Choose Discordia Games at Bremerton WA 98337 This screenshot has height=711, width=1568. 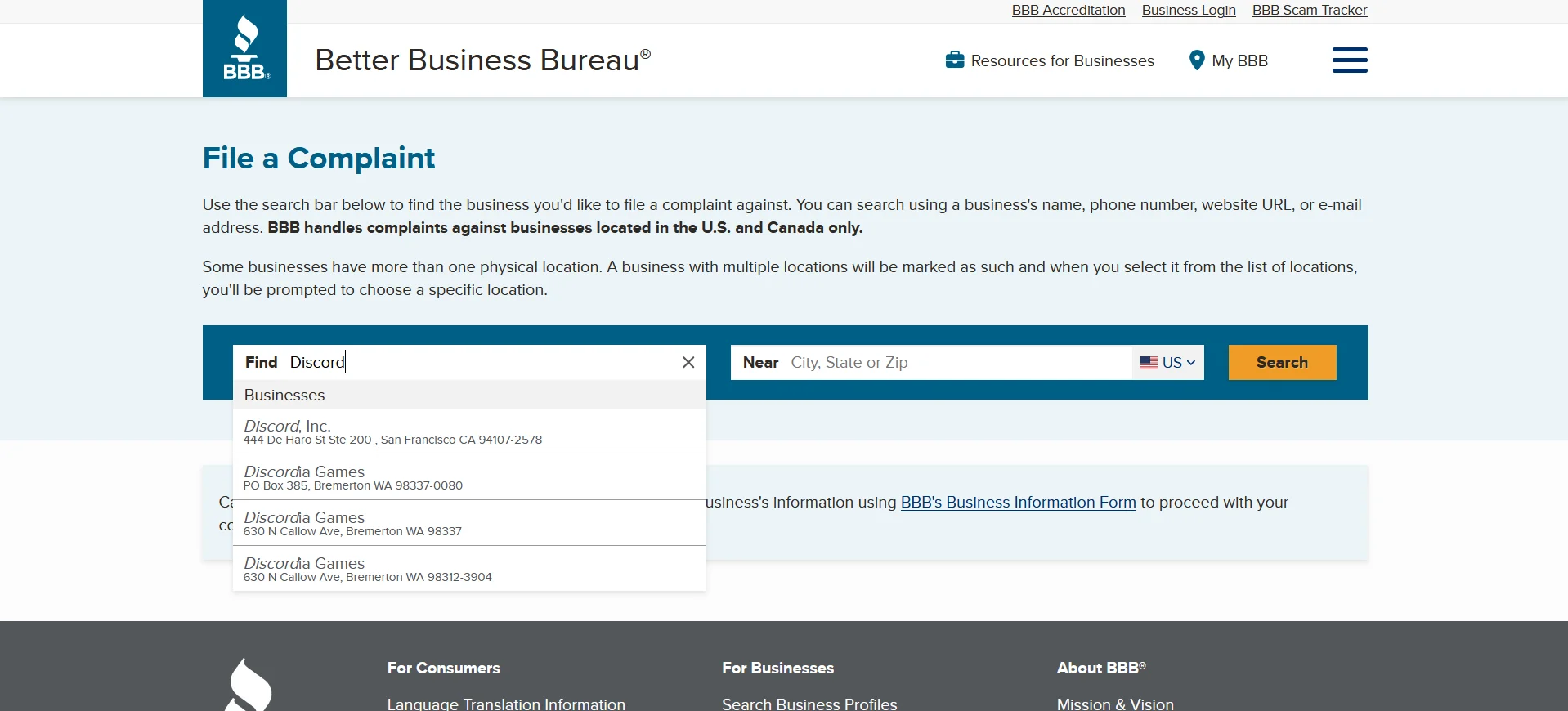[x=469, y=523]
